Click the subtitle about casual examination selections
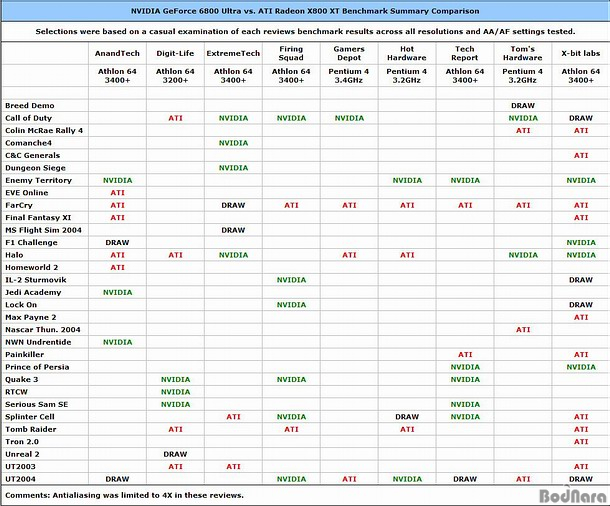Viewport: 610px width, 506px height. (305, 32)
